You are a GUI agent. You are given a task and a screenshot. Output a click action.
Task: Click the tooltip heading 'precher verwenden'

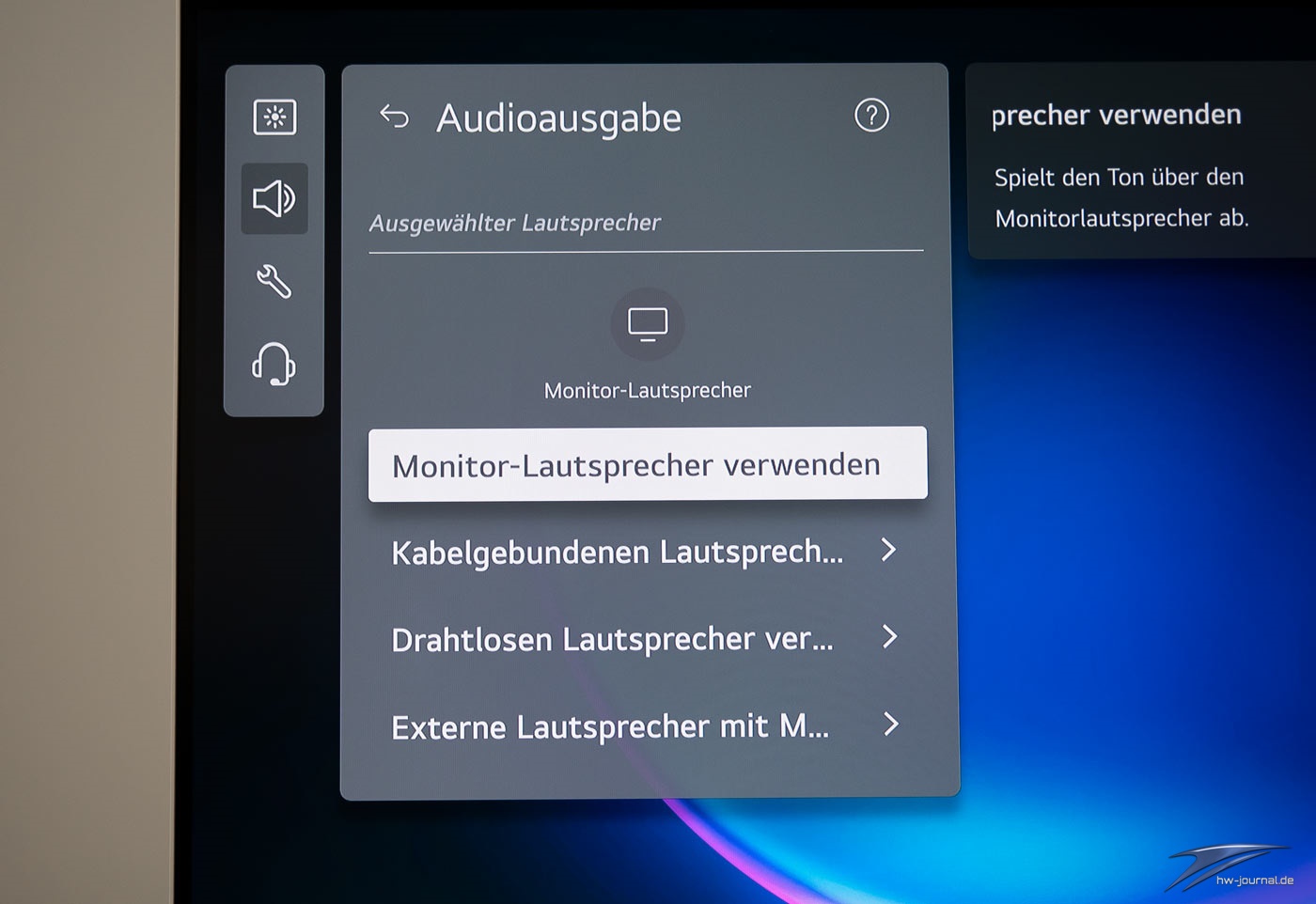[1116, 115]
